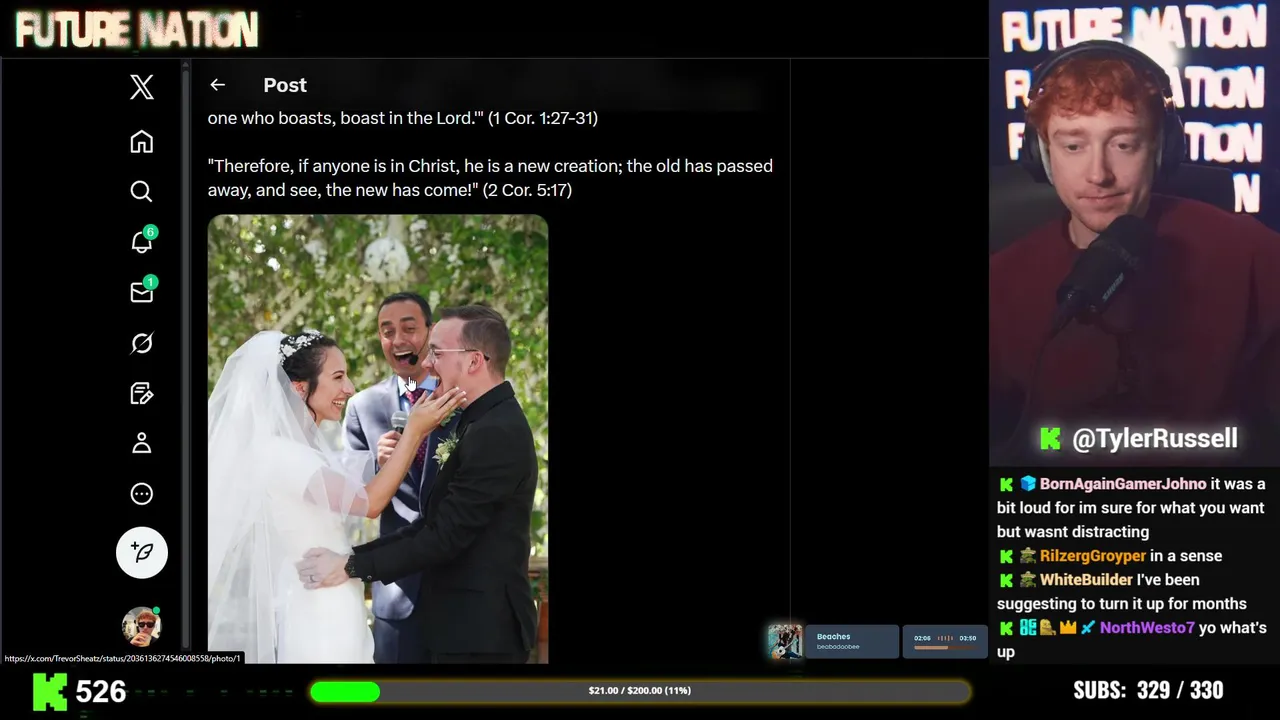Click the green donation goal progress bar

(x=640, y=691)
